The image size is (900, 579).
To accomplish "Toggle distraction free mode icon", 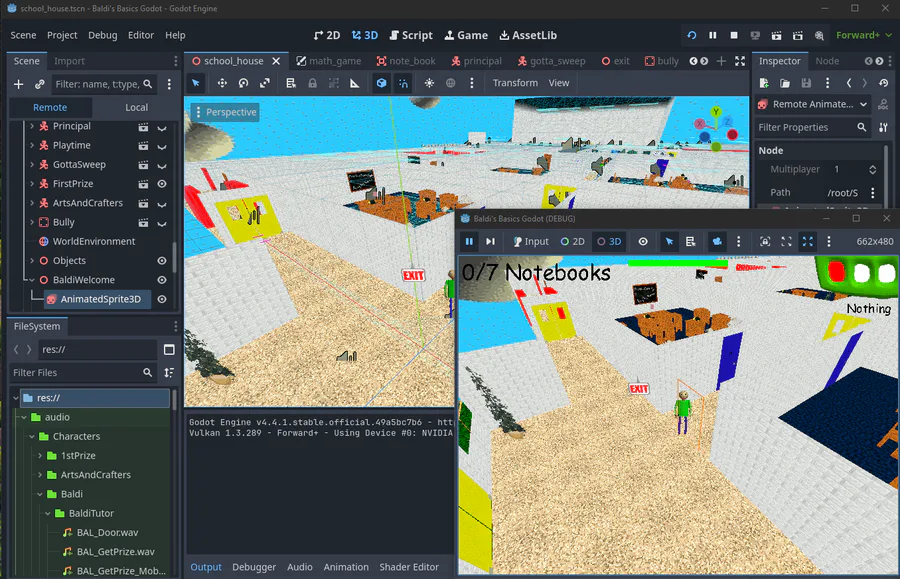I will pos(740,61).
